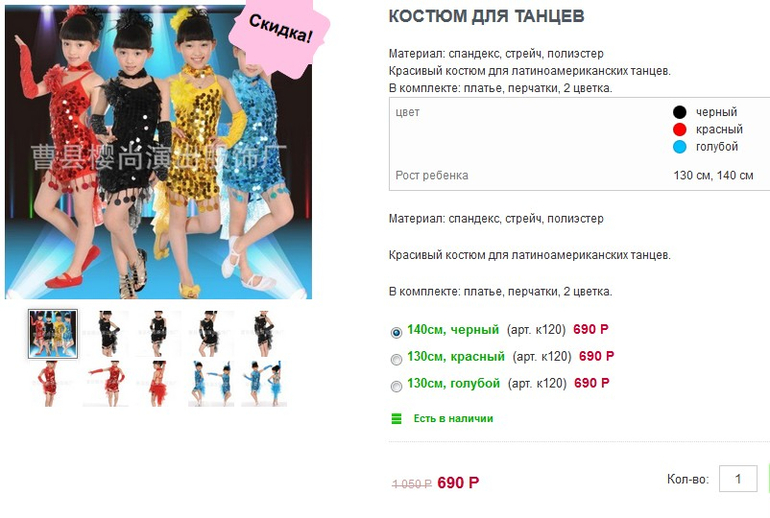View the first blue dress pair thumbnail
Viewport: 770px width, 518px height.
point(211,384)
